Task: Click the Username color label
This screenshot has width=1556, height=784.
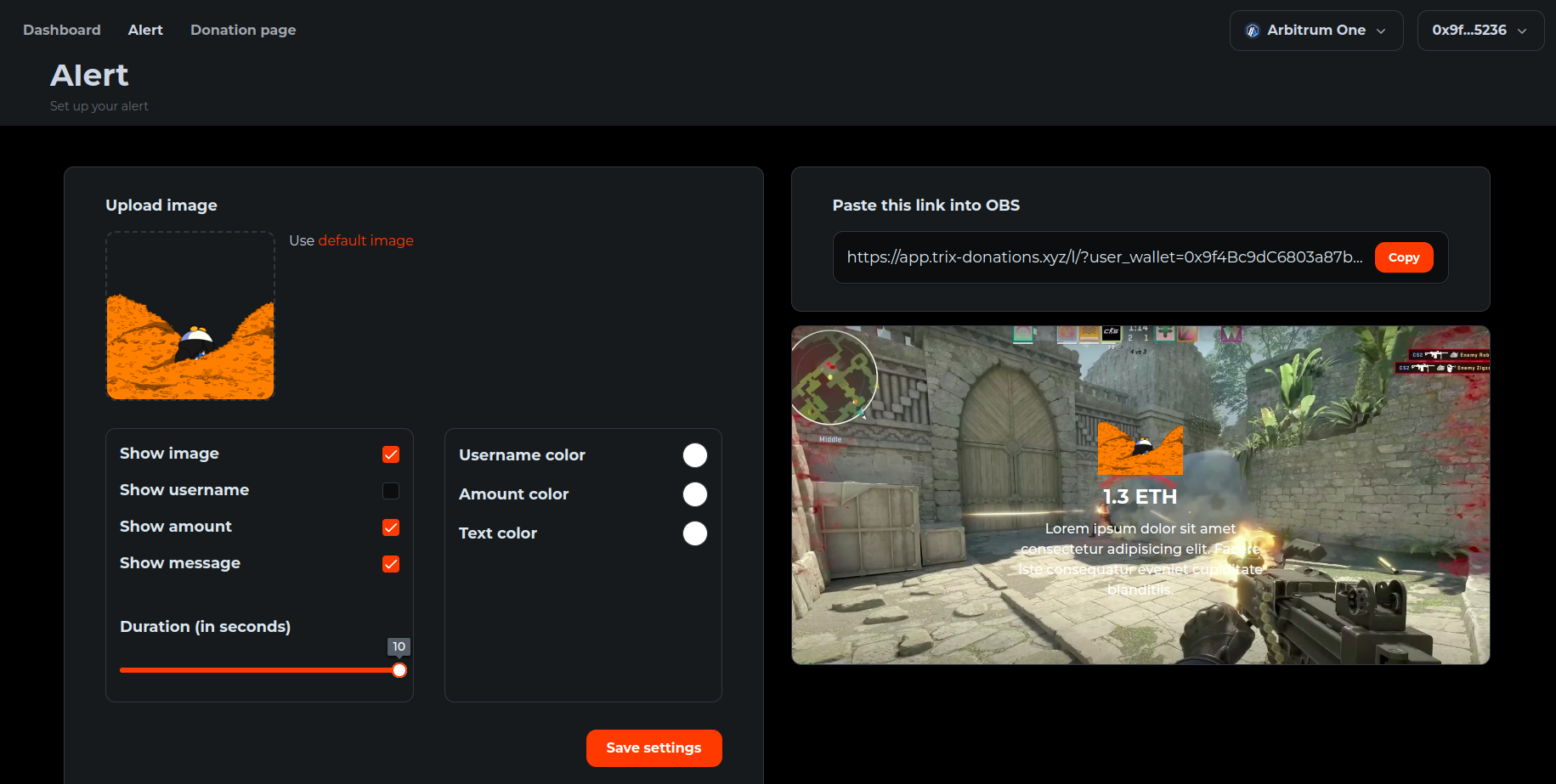Action: 522,455
